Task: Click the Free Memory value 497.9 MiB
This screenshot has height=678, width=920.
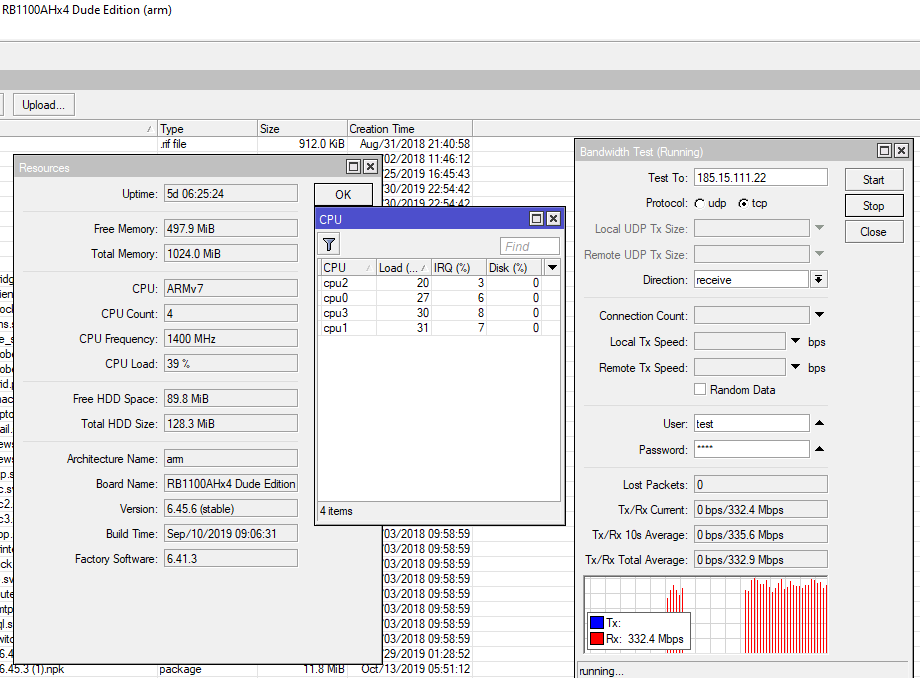Action: [231, 229]
